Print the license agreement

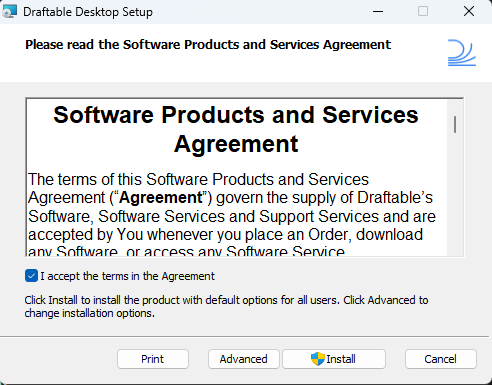153,359
